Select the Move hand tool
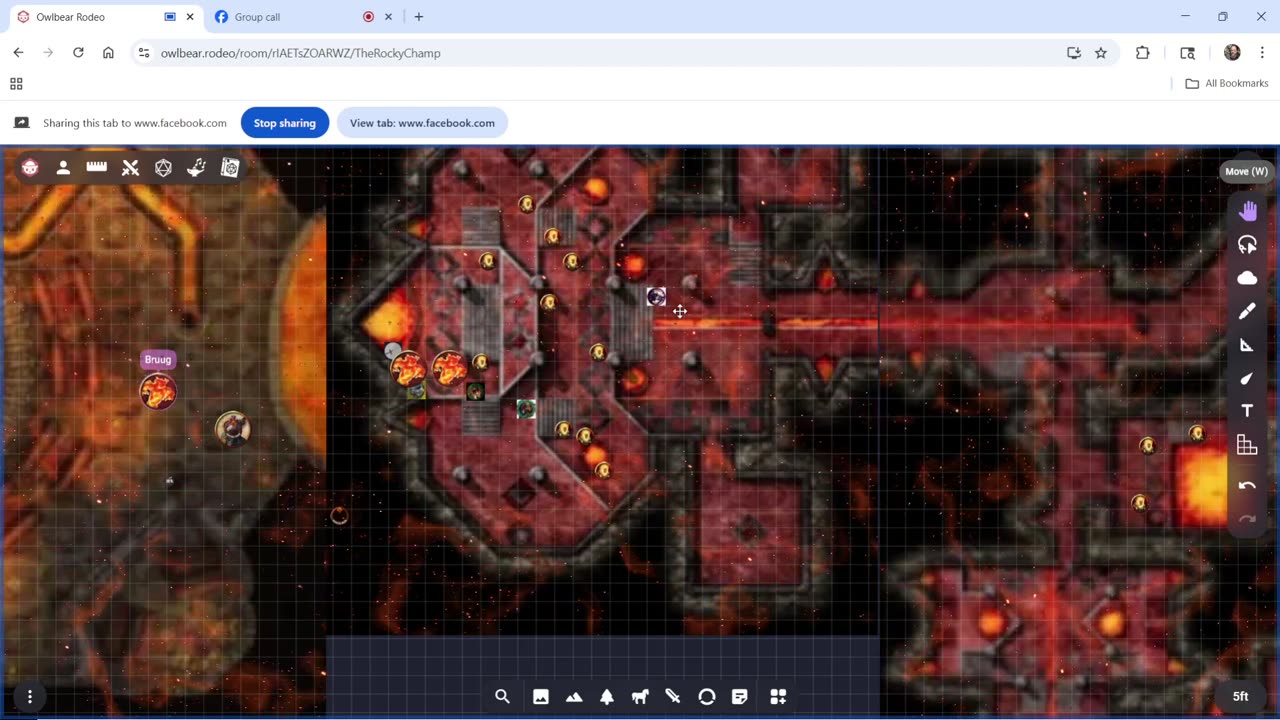This screenshot has height=720, width=1280. click(1247, 211)
